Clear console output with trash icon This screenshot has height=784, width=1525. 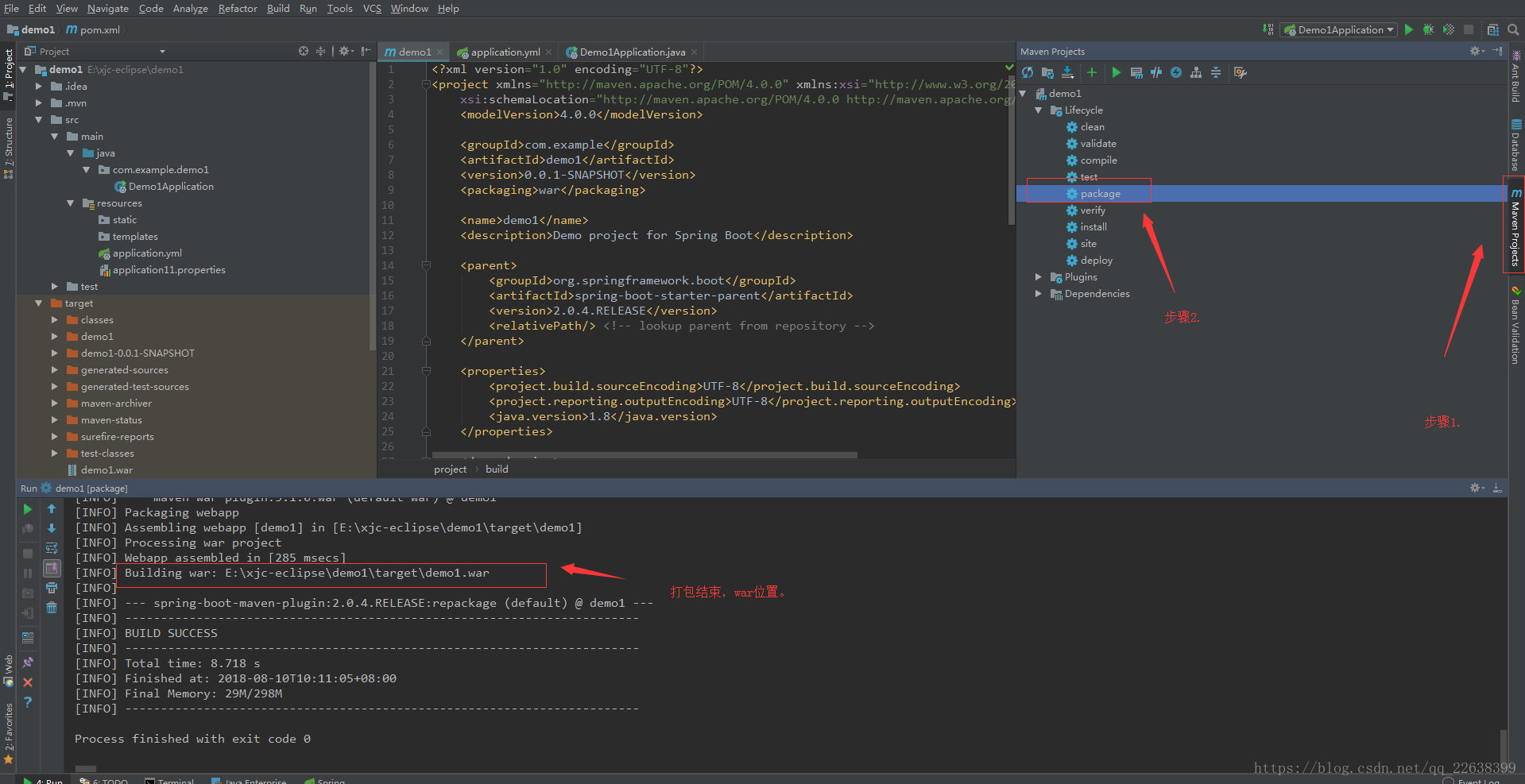pos(52,608)
